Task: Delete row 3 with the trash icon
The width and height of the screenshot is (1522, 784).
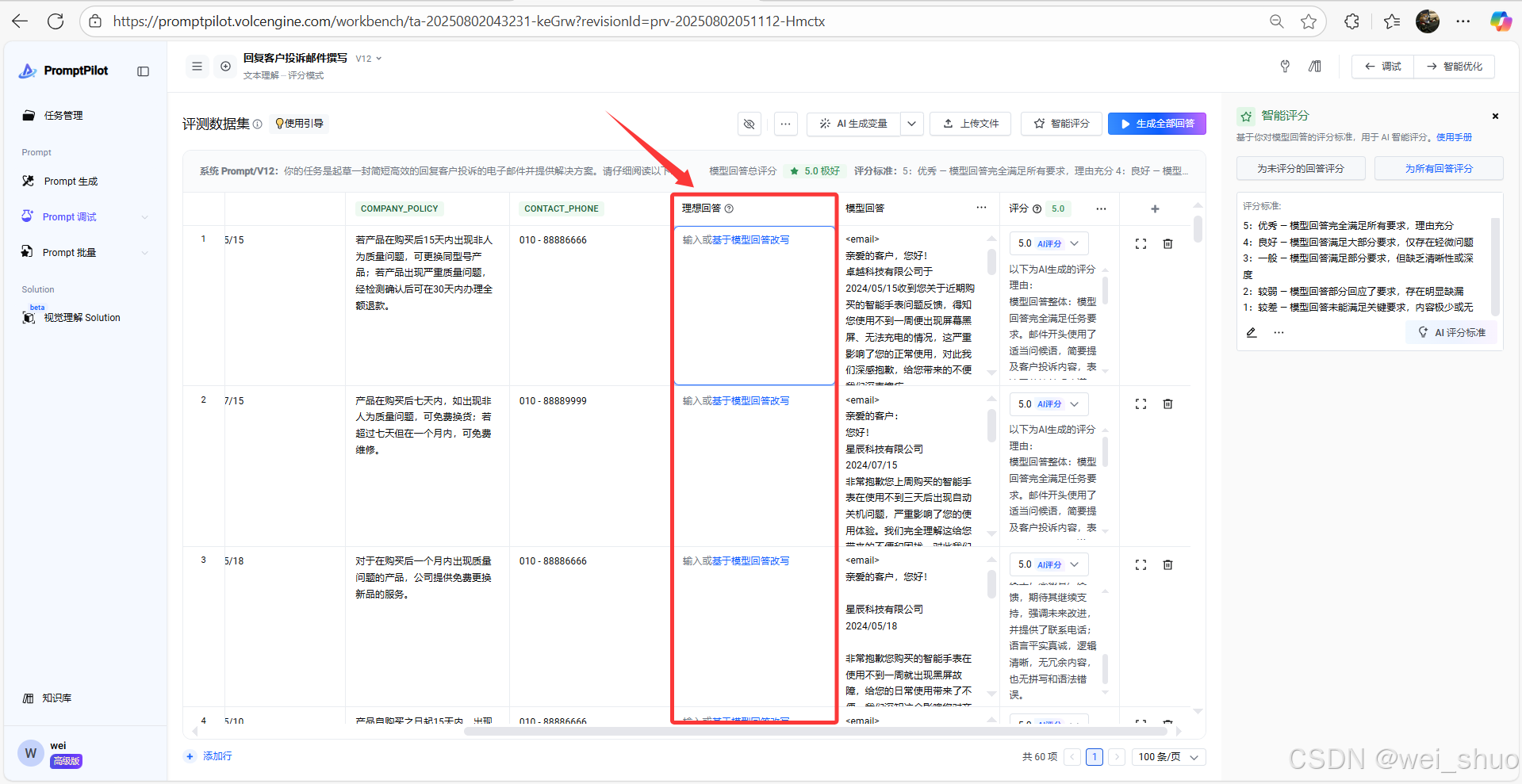Action: point(1167,565)
